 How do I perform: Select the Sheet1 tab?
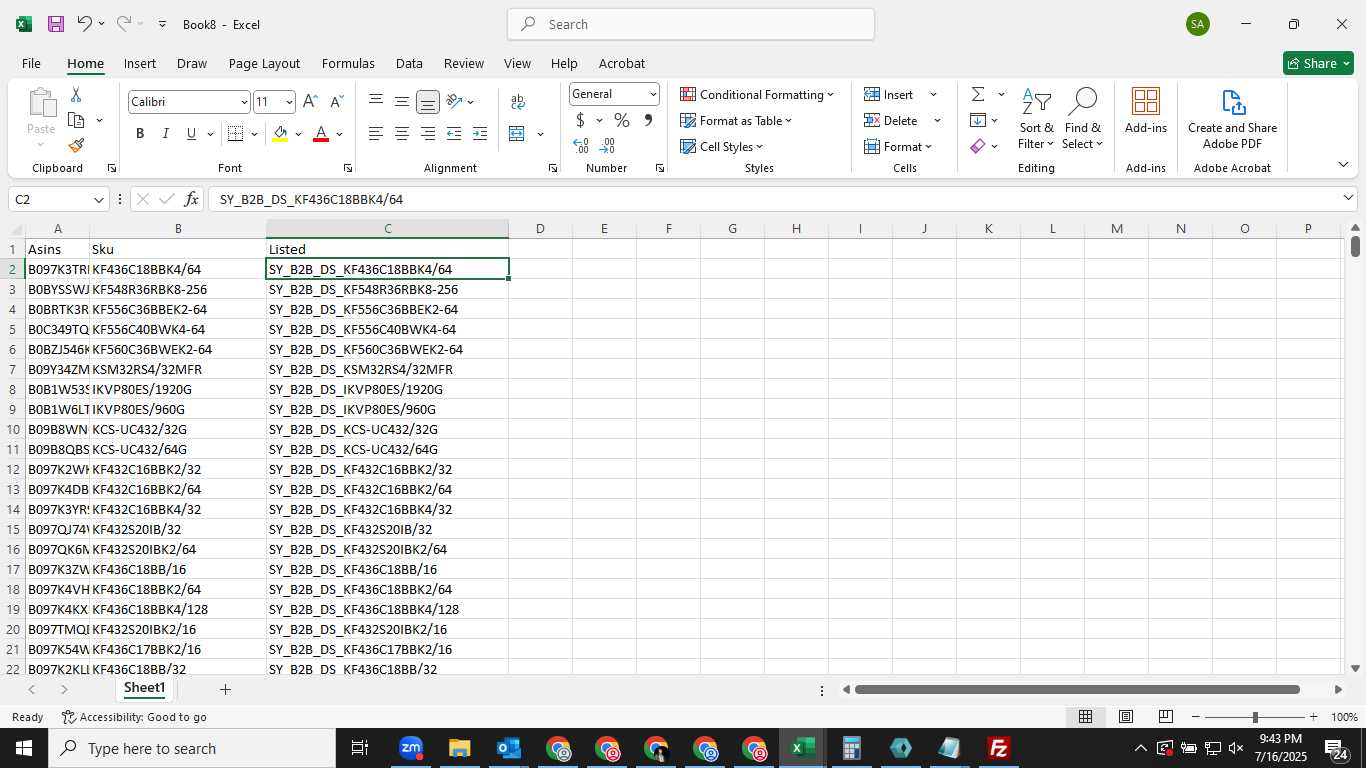(144, 688)
